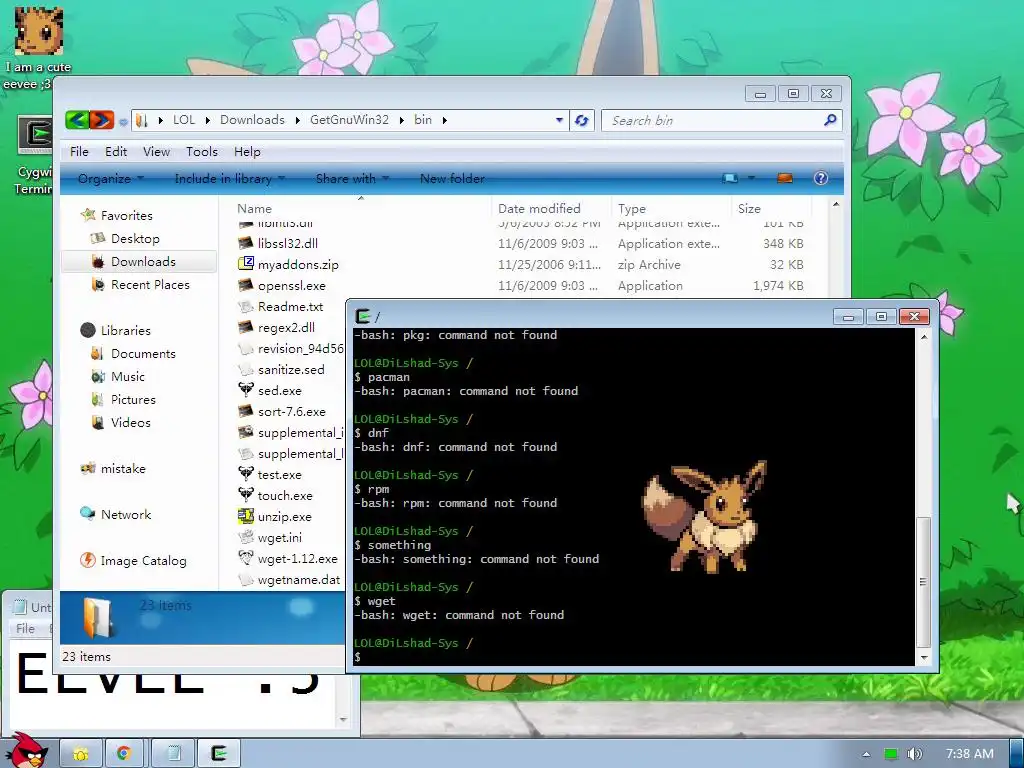Expand the arrow after Downloads in breadcrumb
This screenshot has width=1024, height=768.
point(297,120)
